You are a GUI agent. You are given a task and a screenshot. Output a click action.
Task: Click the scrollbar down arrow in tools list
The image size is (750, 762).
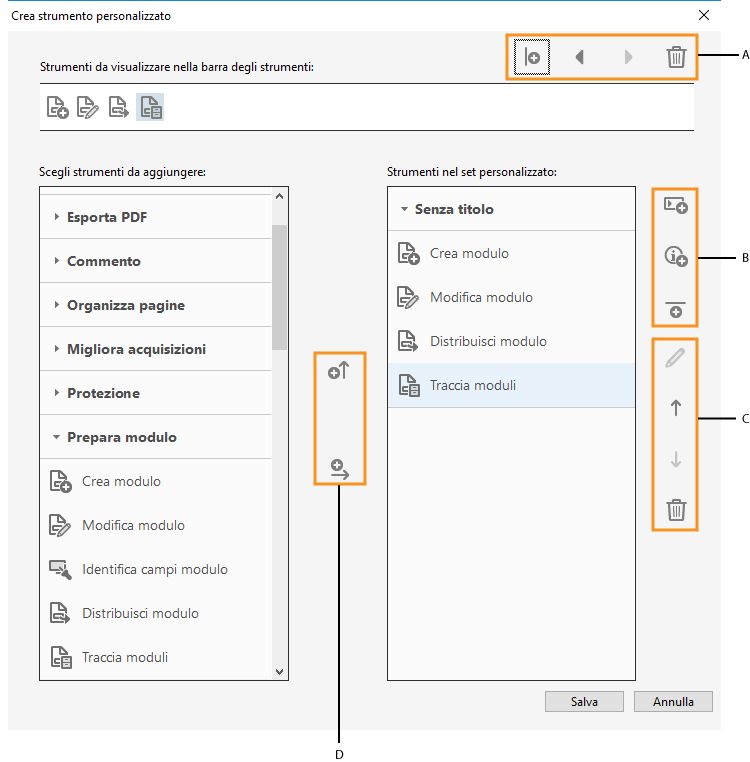(x=279, y=672)
